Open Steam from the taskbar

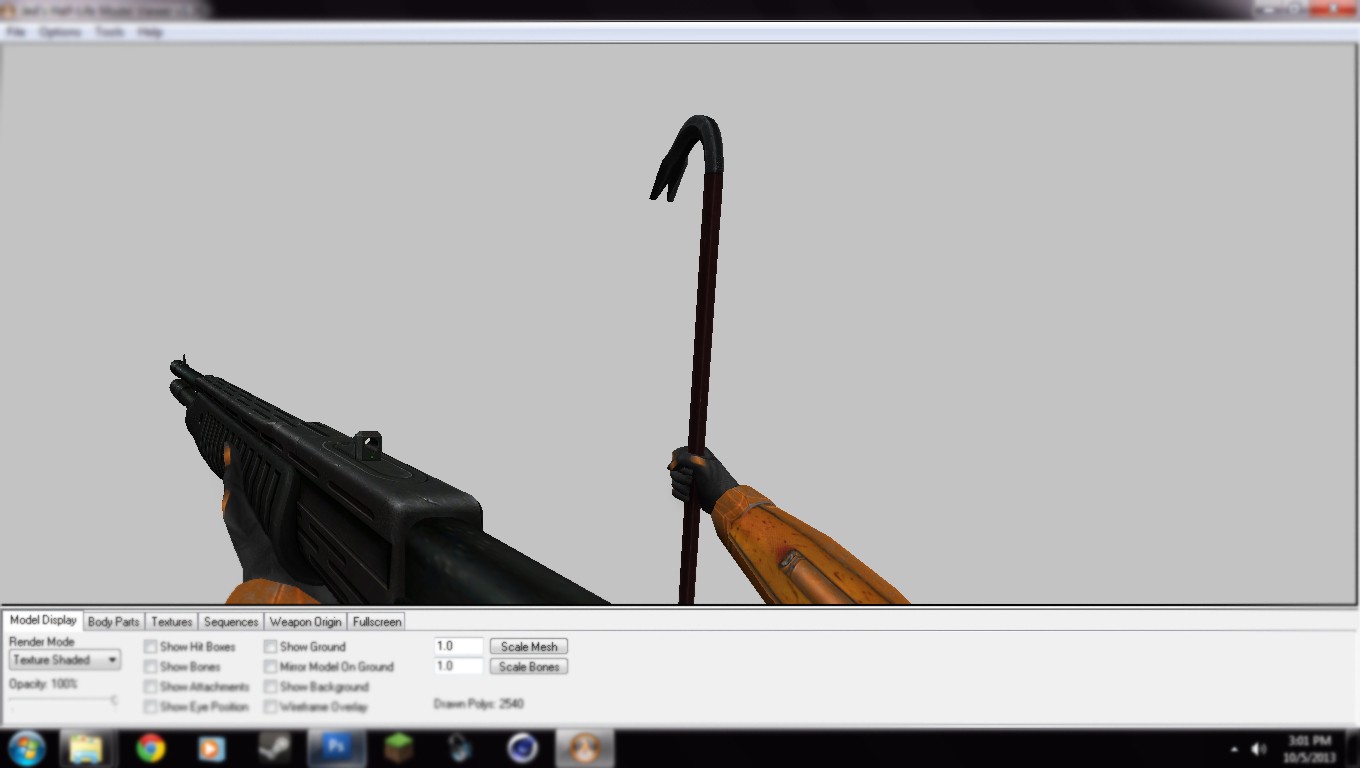click(x=274, y=748)
